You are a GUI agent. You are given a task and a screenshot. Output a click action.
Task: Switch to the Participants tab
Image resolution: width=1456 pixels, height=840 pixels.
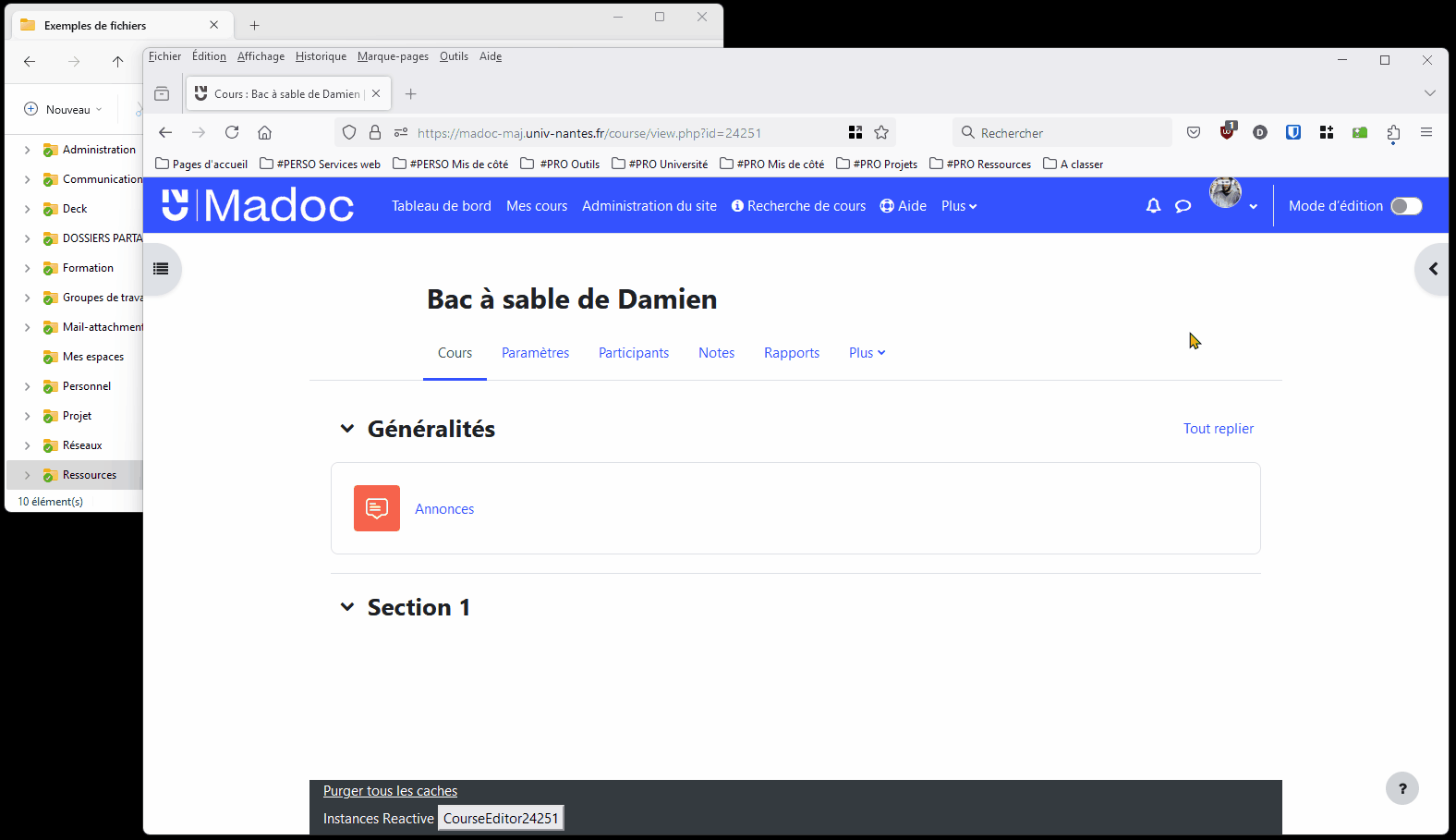tap(633, 353)
